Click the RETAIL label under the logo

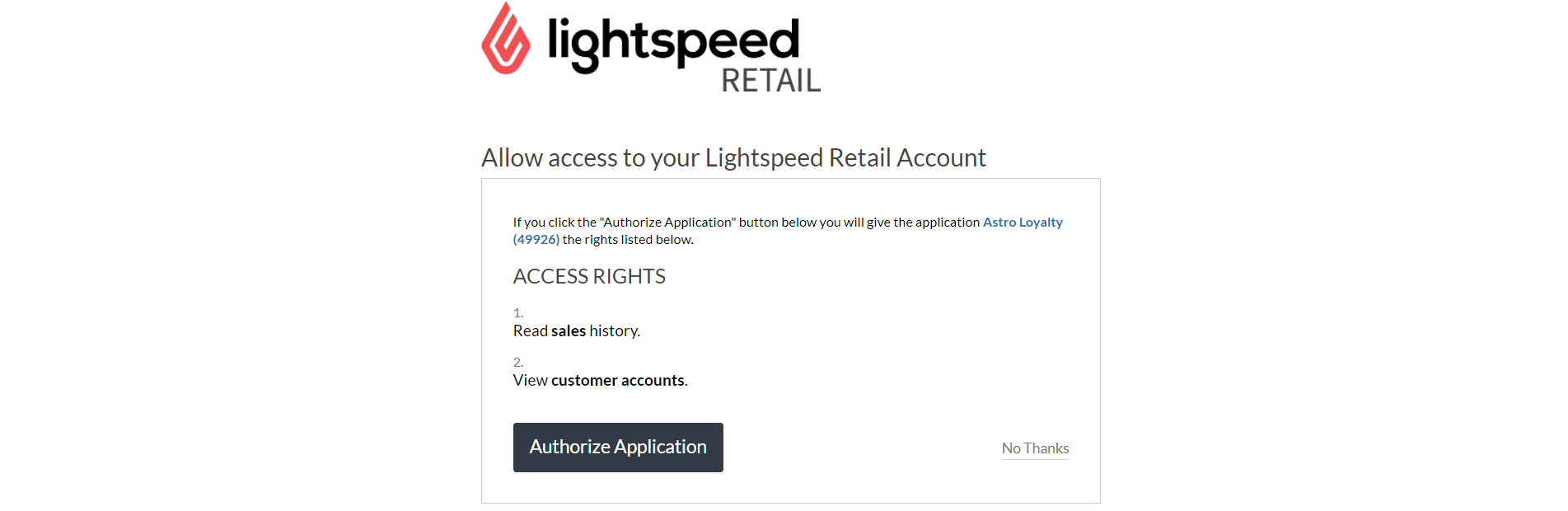pyautogui.click(x=771, y=81)
